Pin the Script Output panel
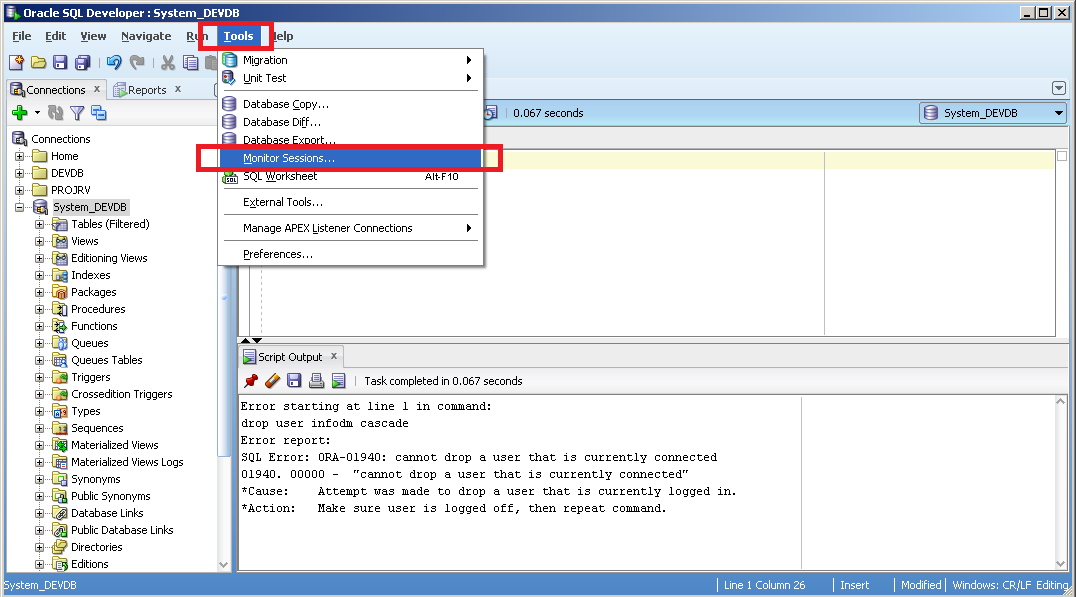1076x597 pixels. (x=251, y=381)
